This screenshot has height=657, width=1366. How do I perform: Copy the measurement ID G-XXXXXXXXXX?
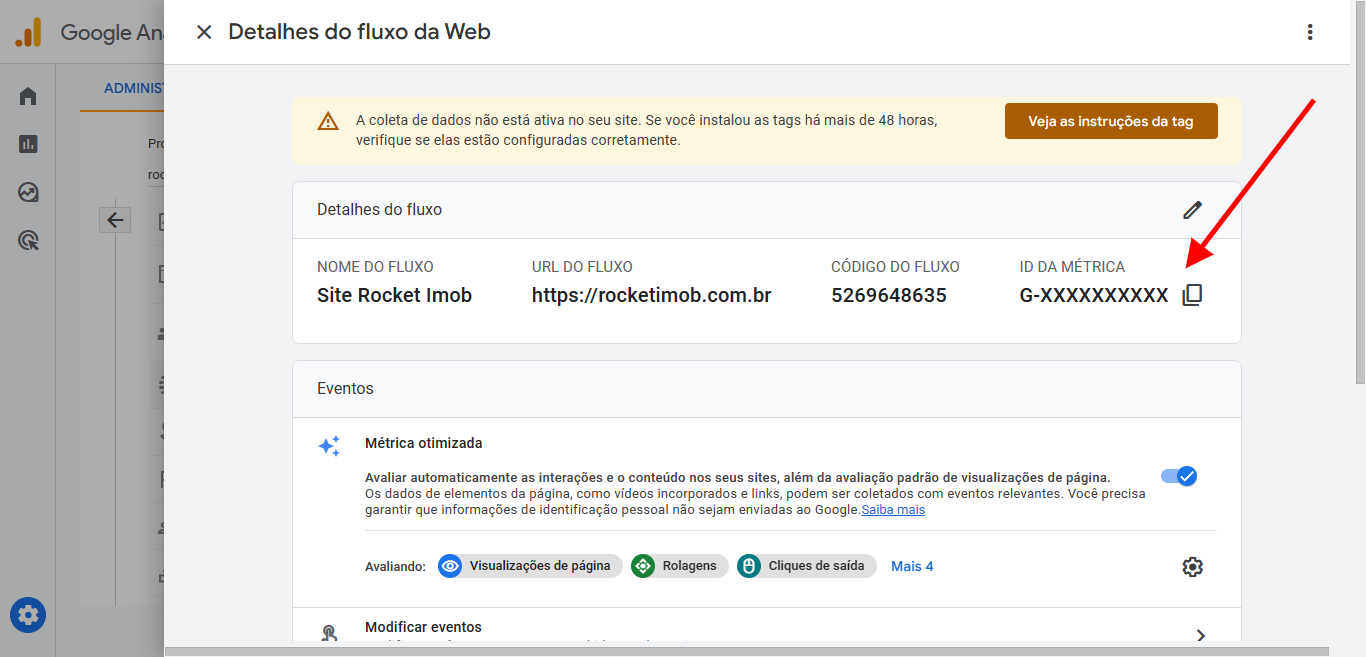point(1191,295)
